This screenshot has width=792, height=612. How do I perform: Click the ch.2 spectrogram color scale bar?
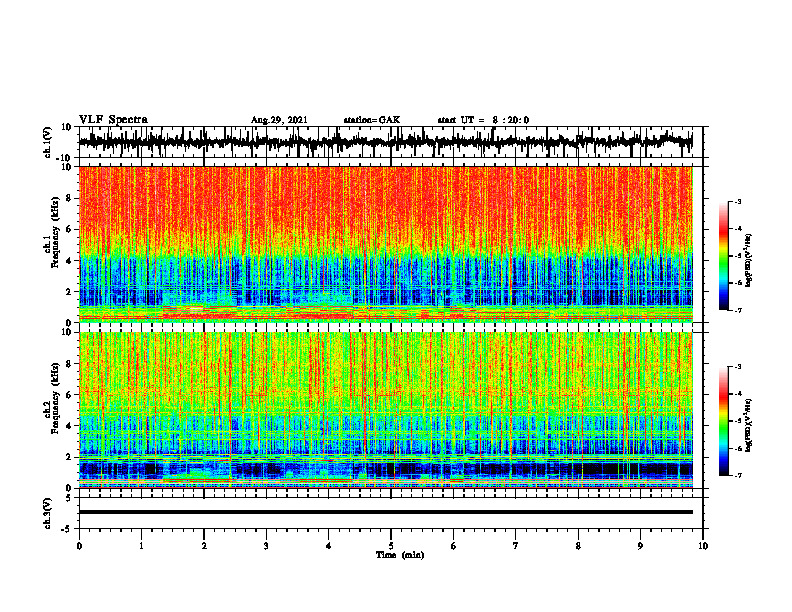[723, 421]
